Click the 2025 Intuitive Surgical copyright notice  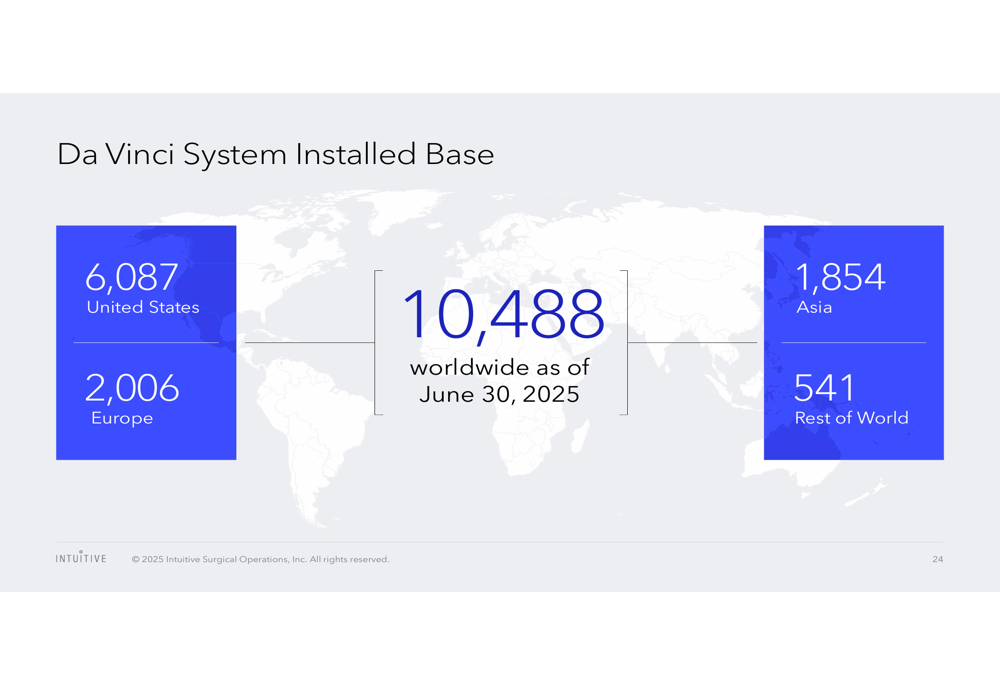point(260,559)
